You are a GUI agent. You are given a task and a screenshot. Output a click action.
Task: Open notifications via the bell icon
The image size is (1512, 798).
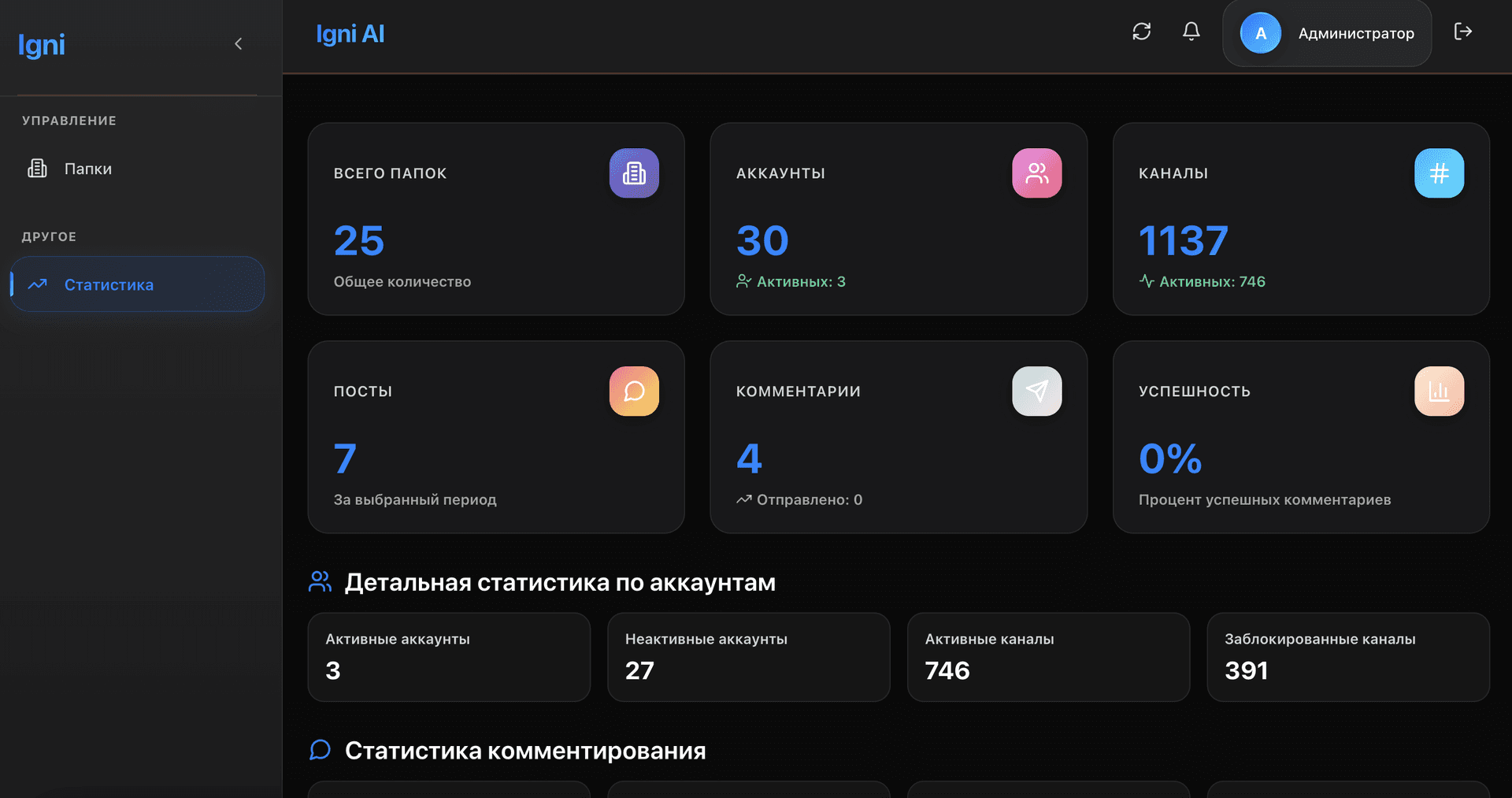(x=1191, y=32)
